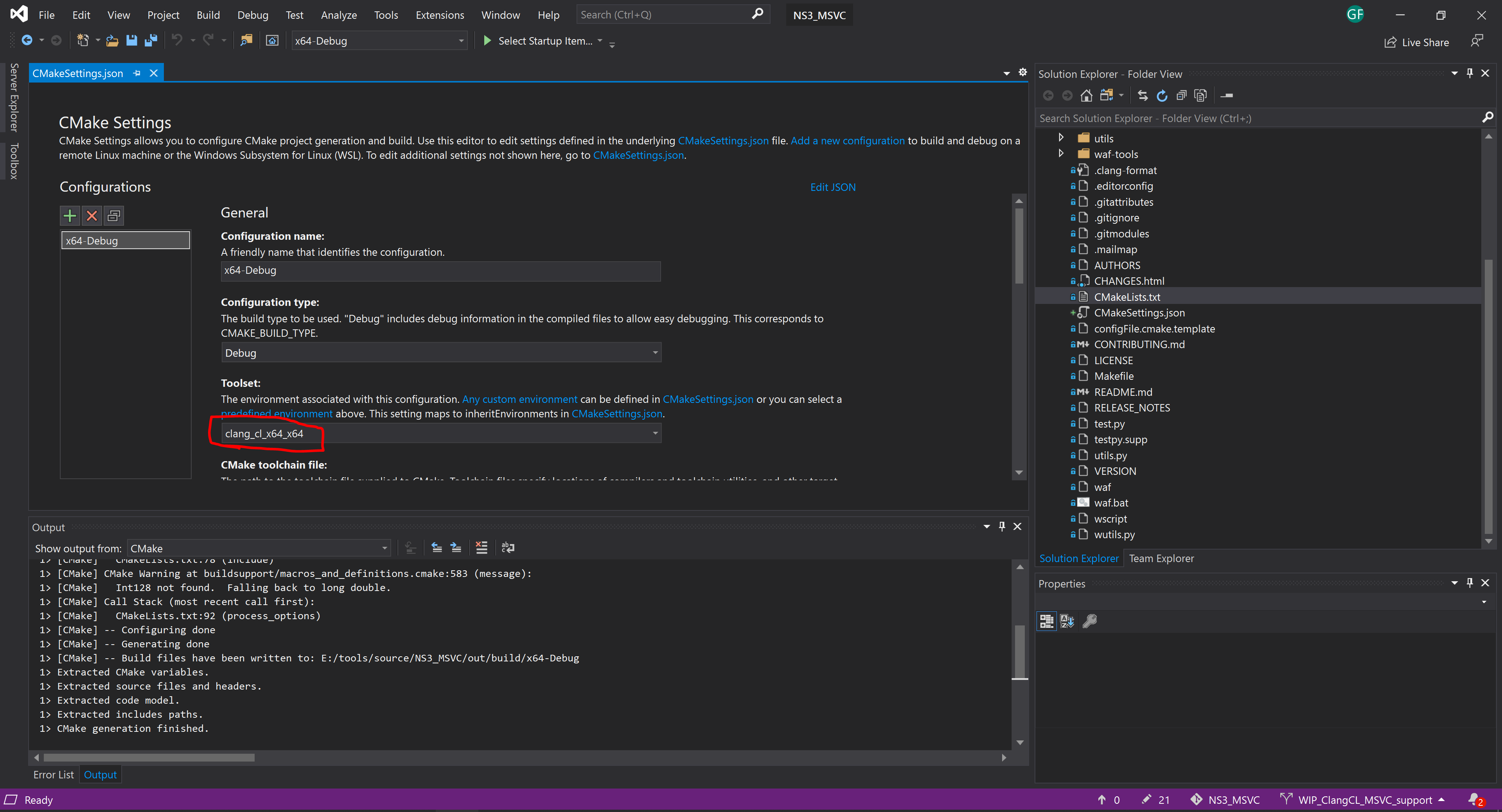Switch to the Team Explorer tab
The width and height of the screenshot is (1502, 812).
click(1161, 558)
